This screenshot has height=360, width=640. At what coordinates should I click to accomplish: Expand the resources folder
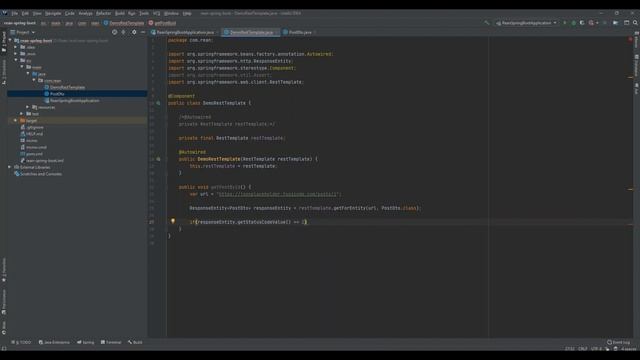(x=28, y=107)
